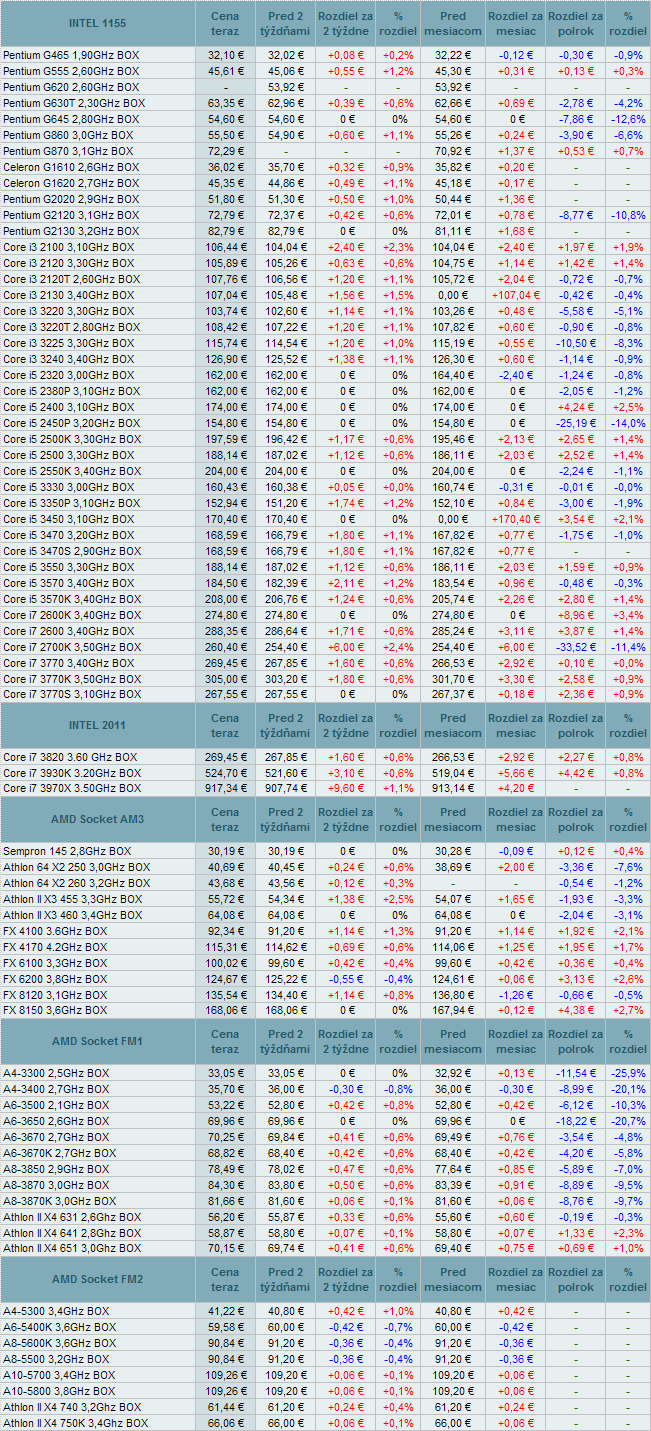Select A6-3670K 2,7GHz BOX
Image resolution: width=651 pixels, height=1431 pixels.
[60, 1154]
